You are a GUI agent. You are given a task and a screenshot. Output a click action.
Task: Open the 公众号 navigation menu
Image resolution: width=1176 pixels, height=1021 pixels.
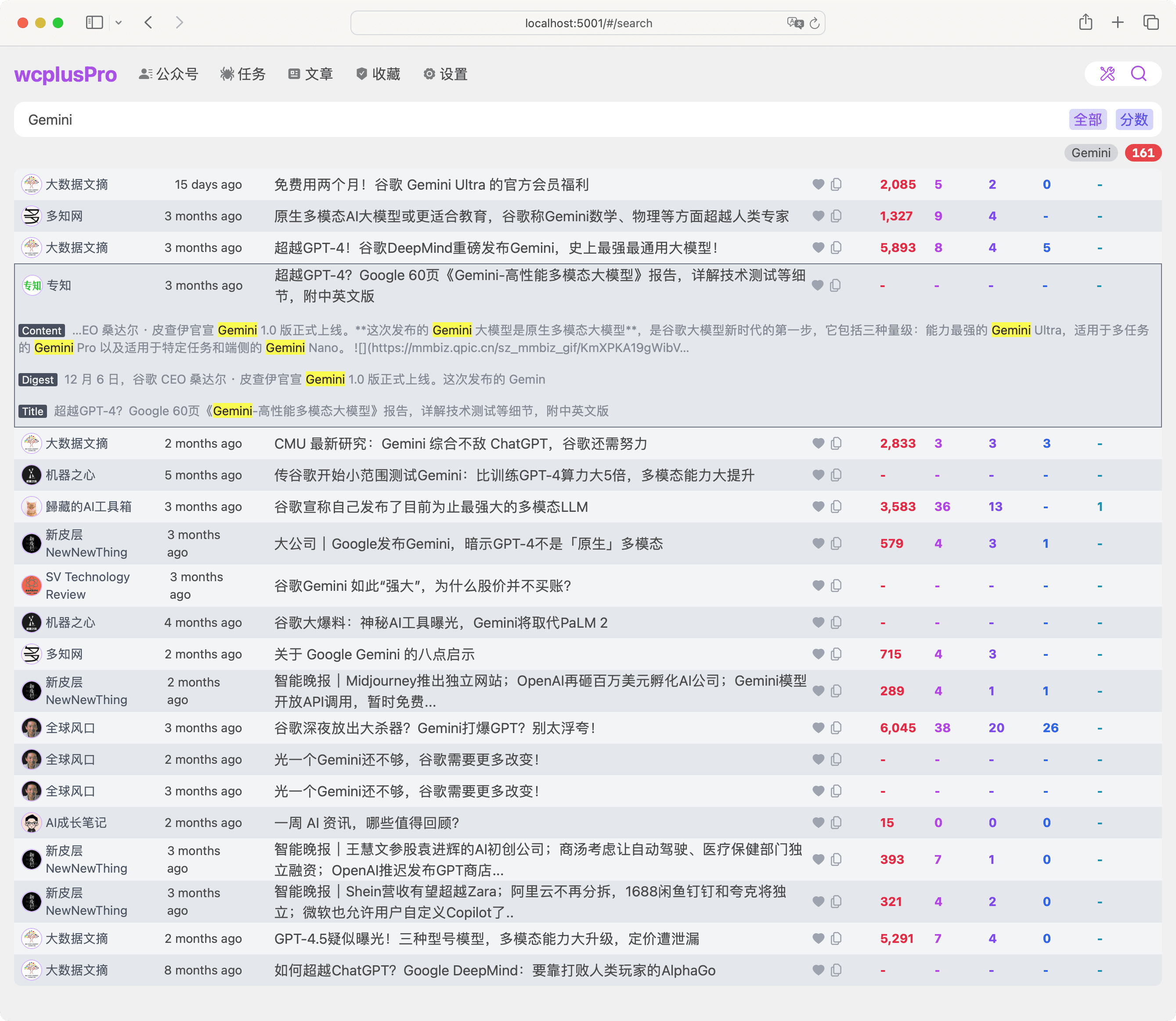168,73
